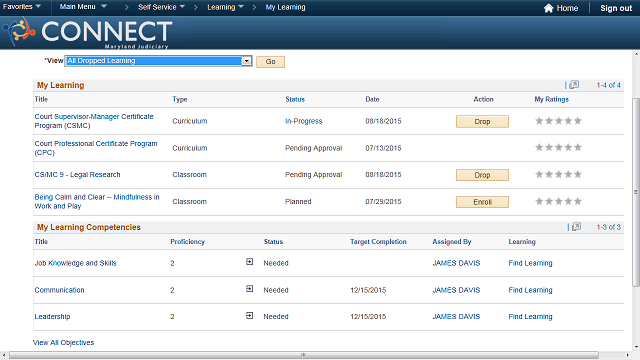Click the Go button
640x360 pixels.
270,62
